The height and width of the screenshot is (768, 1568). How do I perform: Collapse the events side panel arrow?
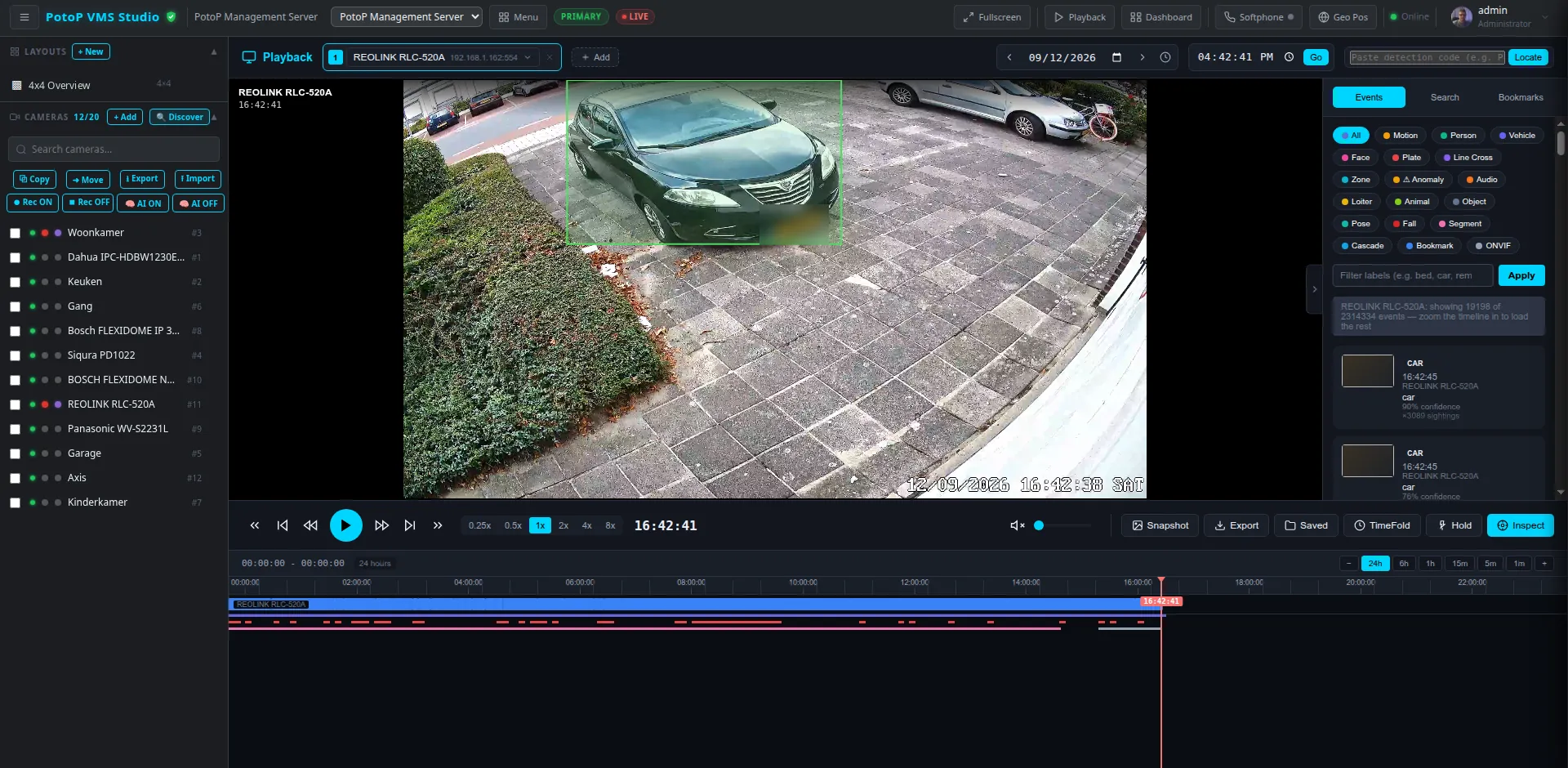coord(1314,289)
